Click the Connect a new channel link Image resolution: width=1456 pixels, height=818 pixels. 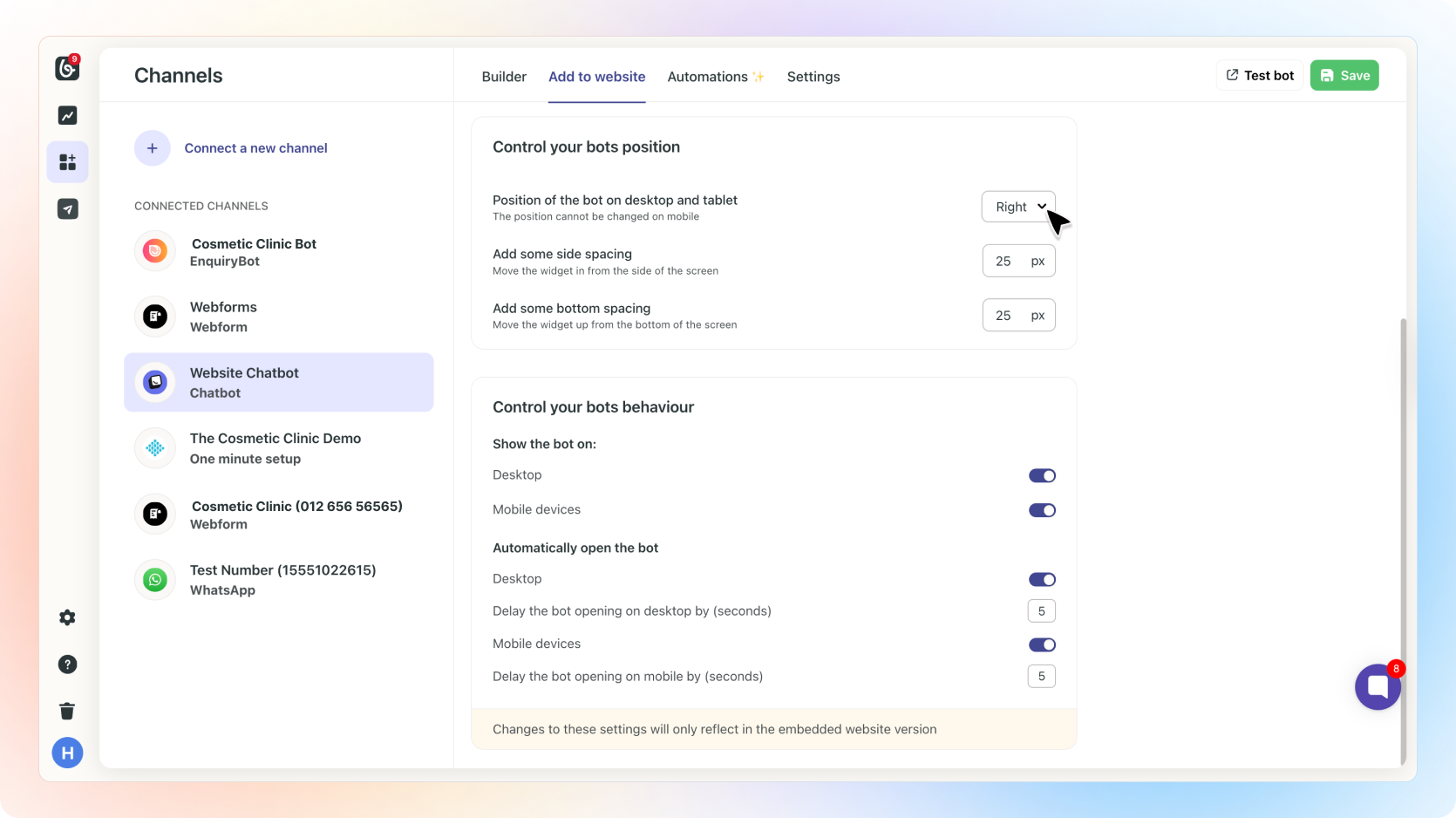coord(255,148)
